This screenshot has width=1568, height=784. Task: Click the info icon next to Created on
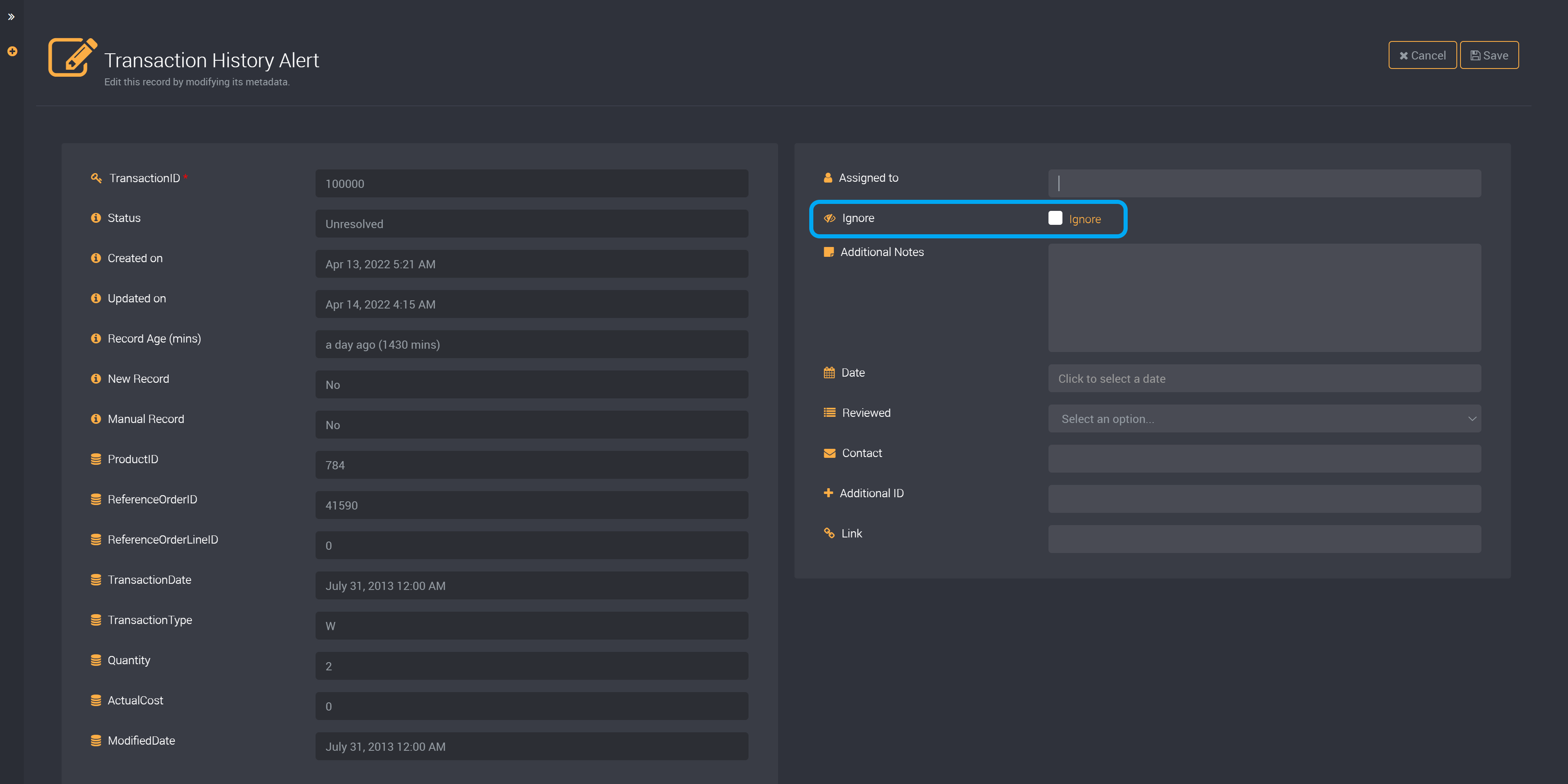pyautogui.click(x=96, y=258)
